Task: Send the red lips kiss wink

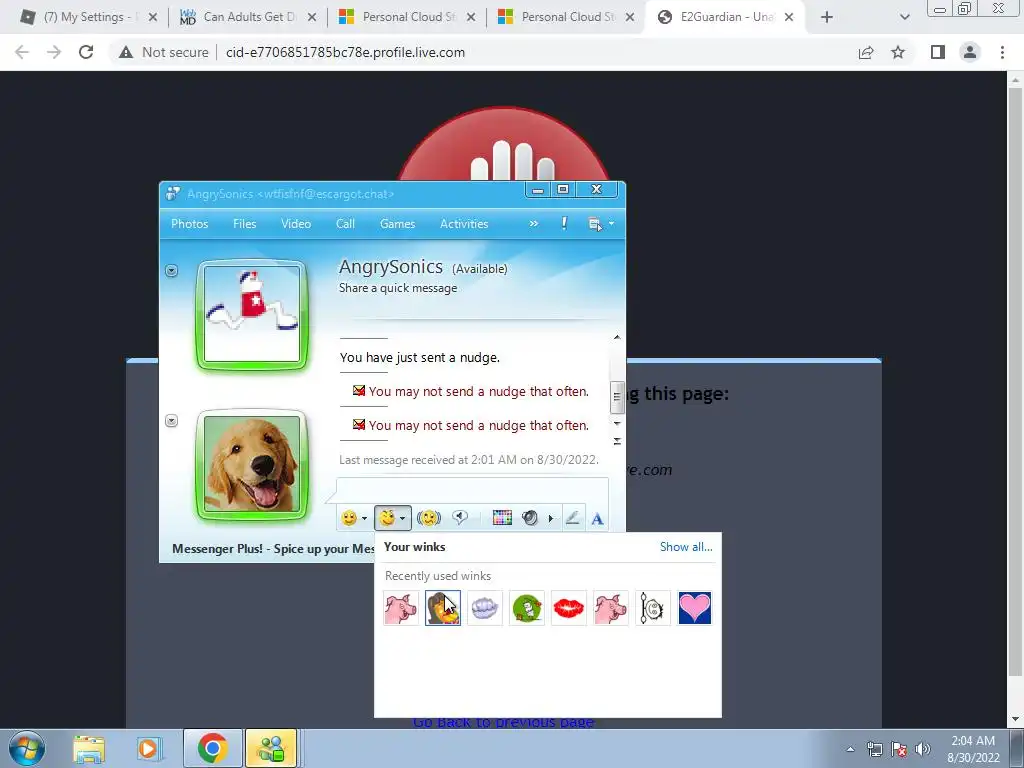Action: (x=568, y=608)
